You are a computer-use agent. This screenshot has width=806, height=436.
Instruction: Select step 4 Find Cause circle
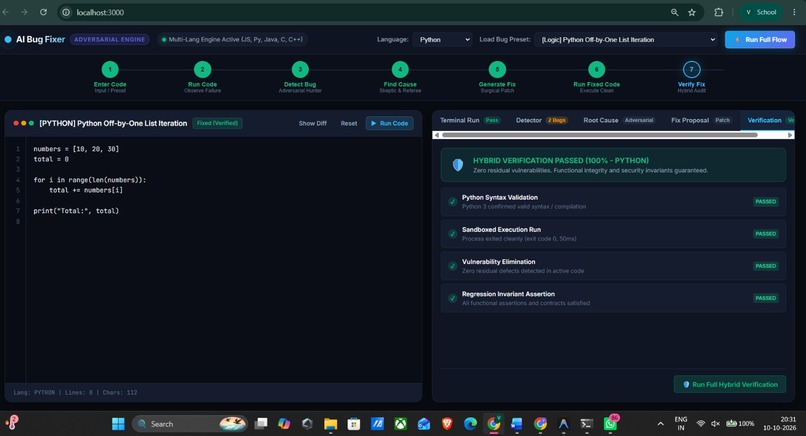tap(400, 69)
